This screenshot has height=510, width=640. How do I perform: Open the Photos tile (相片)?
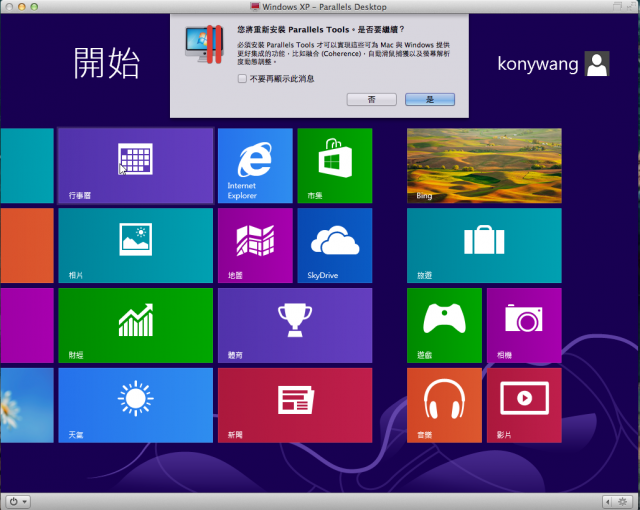pyautogui.click(x=136, y=246)
